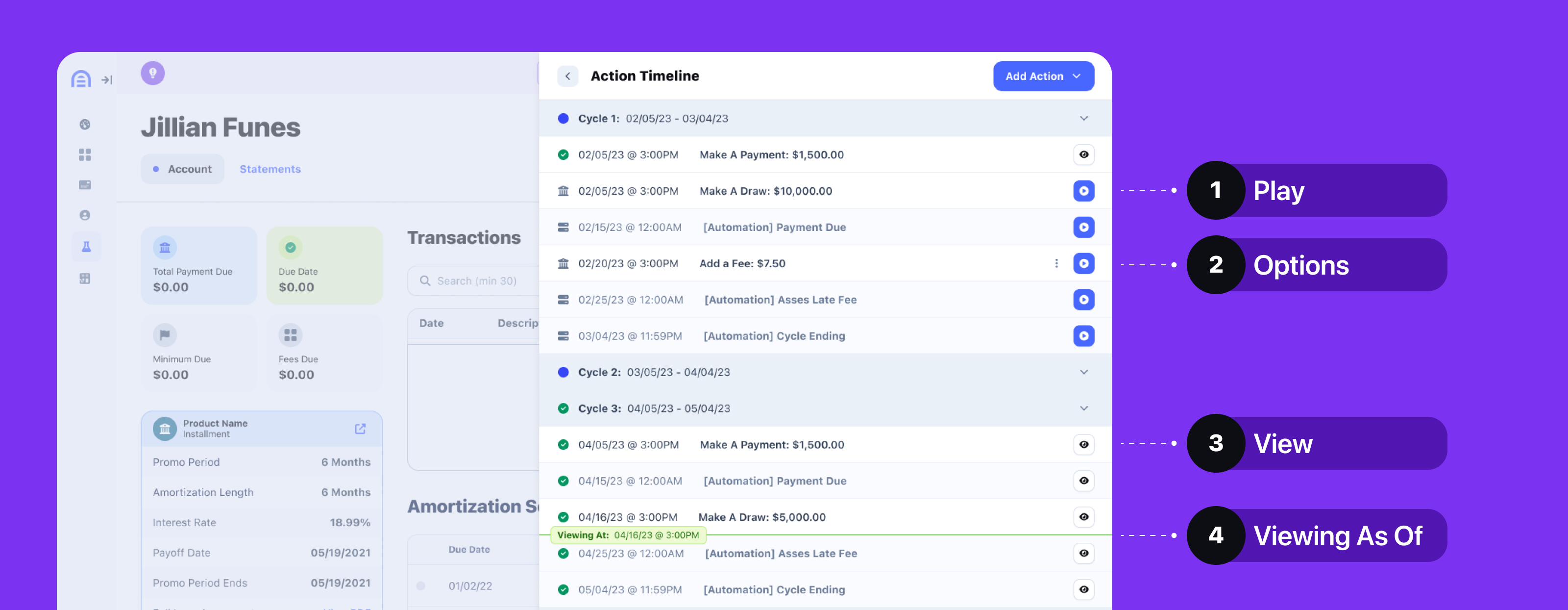Open the flask lab icon in sidebar

click(x=86, y=247)
